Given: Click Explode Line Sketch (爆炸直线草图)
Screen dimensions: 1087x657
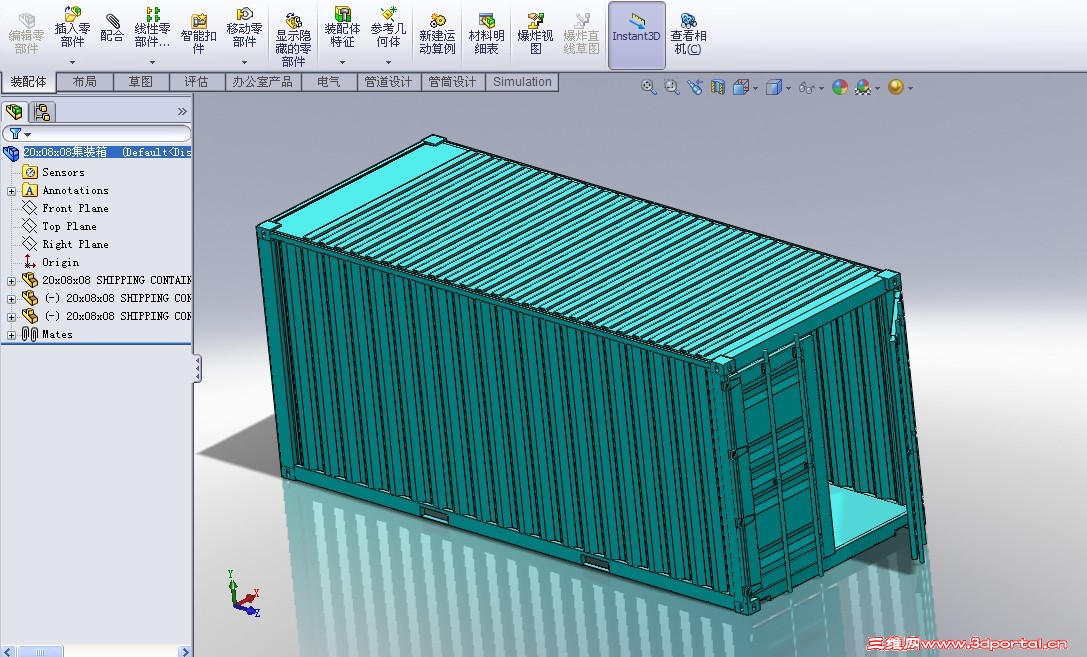Looking at the screenshot, I should click(581, 33).
